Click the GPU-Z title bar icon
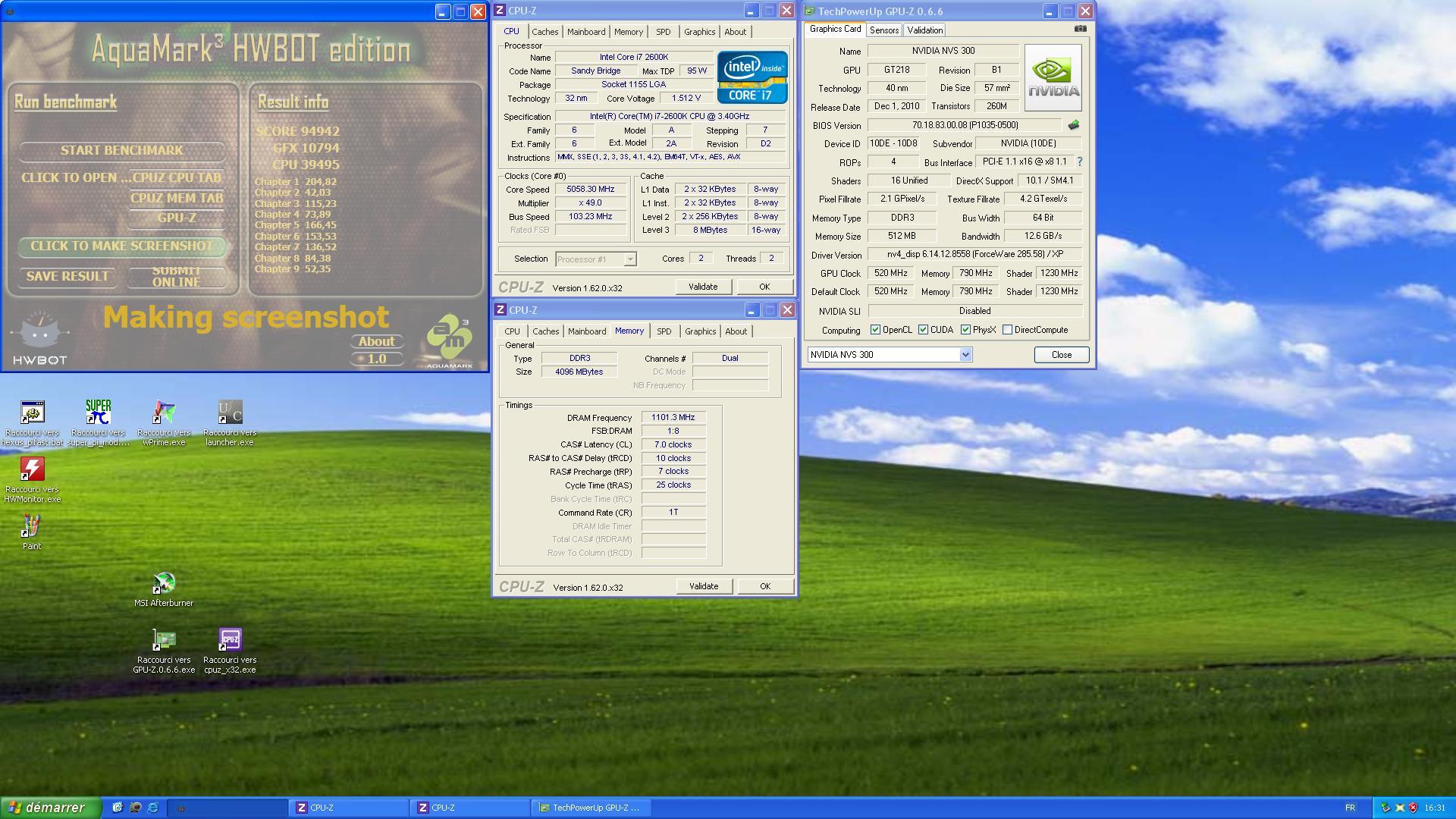The height and width of the screenshot is (819, 1456). point(810,11)
